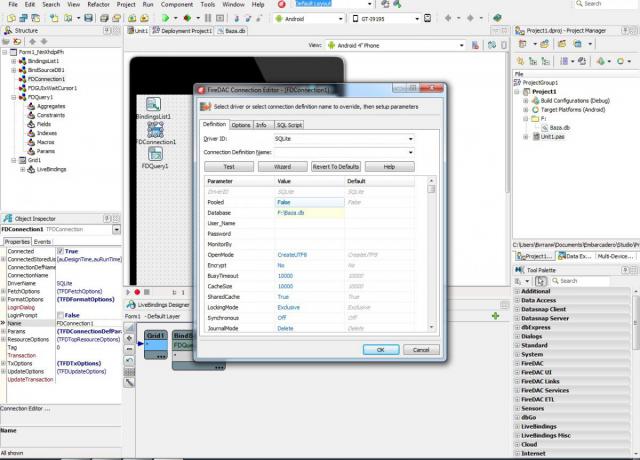Select Unit1.pas in Project Manager
This screenshot has width=640, height=460.
[553, 137]
